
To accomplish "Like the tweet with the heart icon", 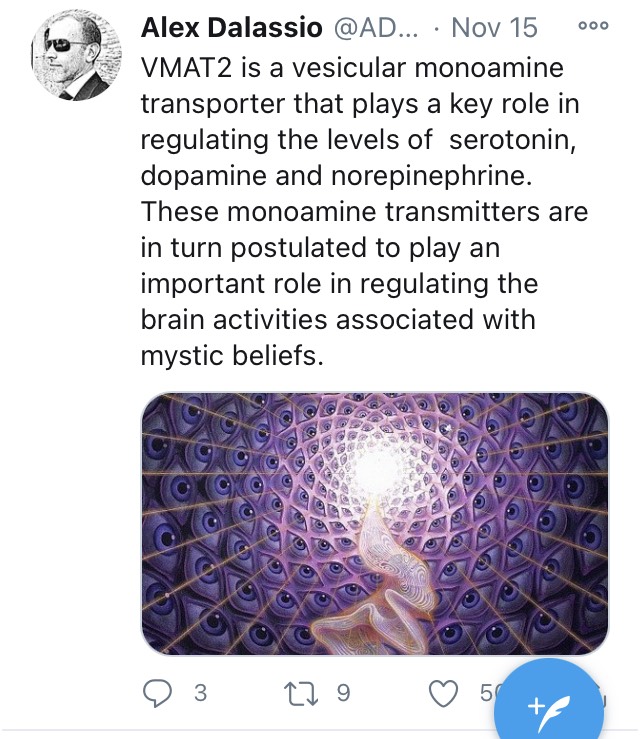I will [x=443, y=694].
